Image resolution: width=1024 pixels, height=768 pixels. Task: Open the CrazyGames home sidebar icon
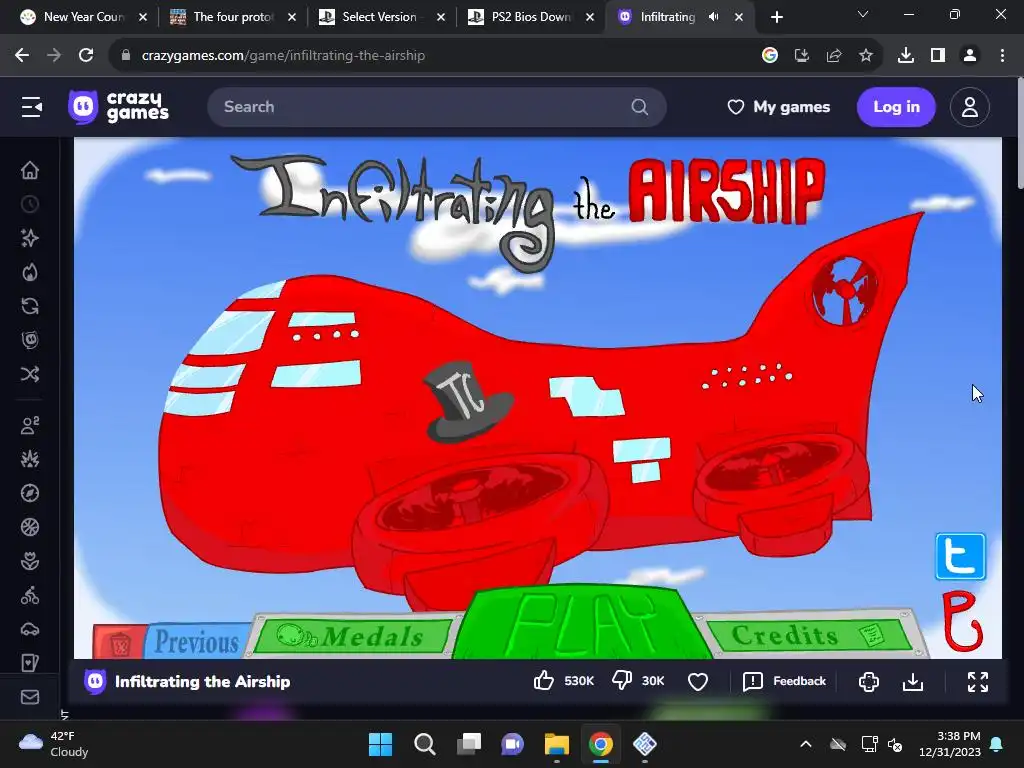tap(30, 170)
